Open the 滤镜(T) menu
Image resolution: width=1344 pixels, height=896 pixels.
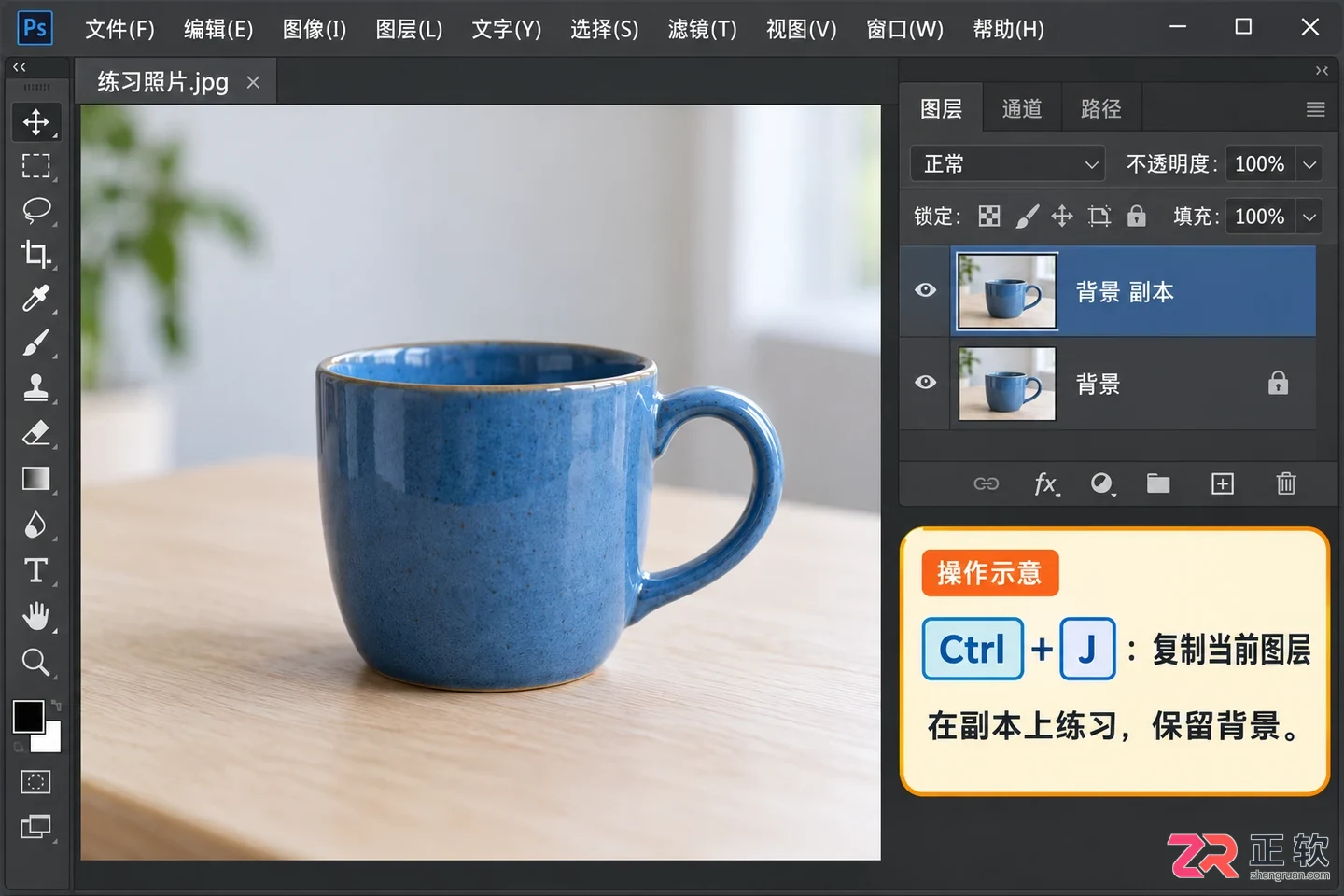[x=703, y=29]
